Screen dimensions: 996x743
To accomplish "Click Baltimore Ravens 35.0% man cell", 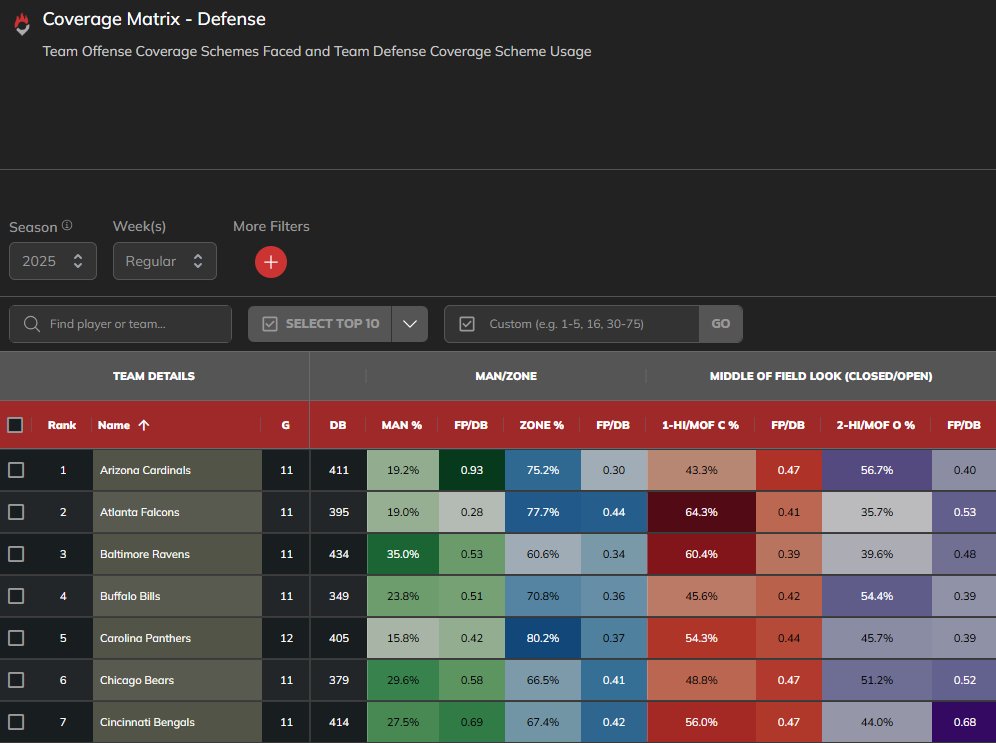I will (403, 554).
